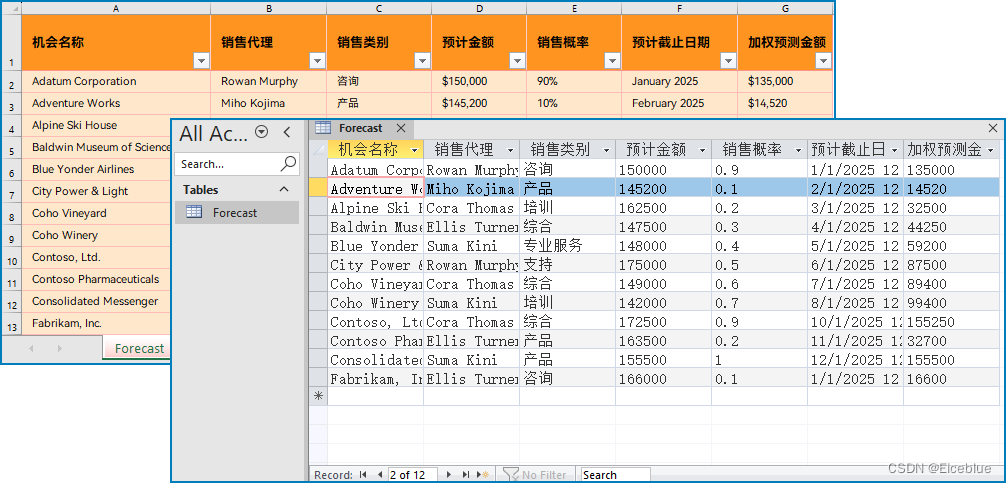
Task: Click the navigation pane Search box
Action: [228, 164]
